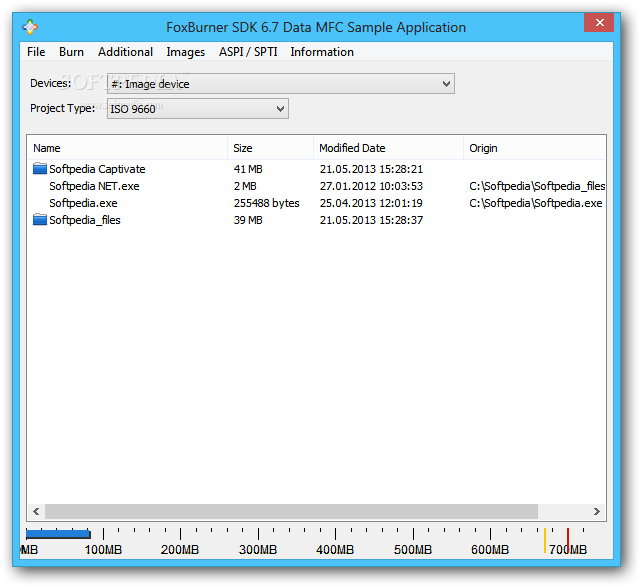Click the date 21.05.2013 15:28:21
Screen dimensions: 641x587
point(371,169)
